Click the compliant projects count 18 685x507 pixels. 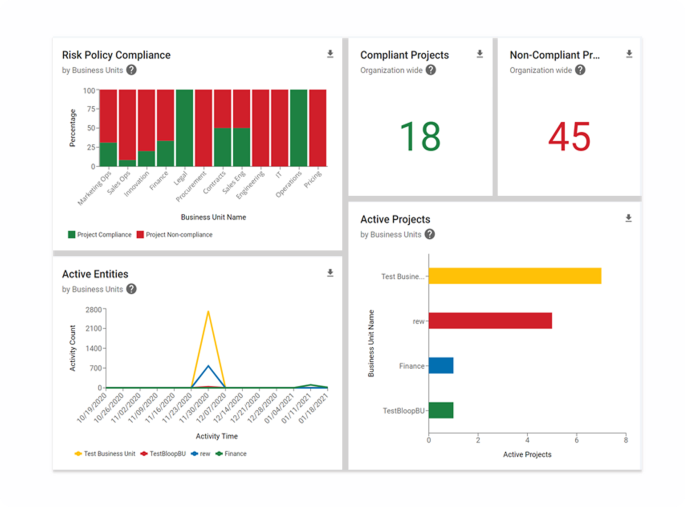coord(420,137)
